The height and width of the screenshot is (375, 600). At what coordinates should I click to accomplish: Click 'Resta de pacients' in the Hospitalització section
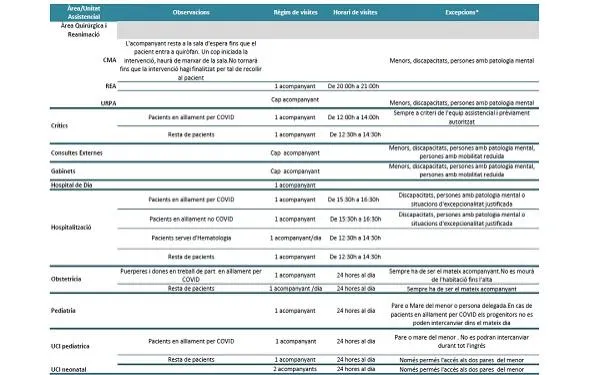point(191,257)
